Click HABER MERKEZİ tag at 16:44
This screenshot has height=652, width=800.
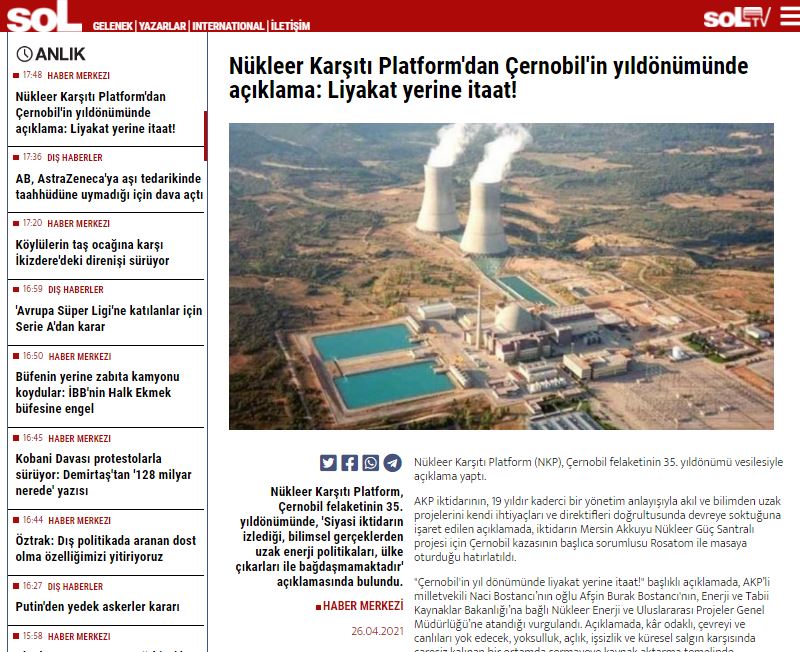(80, 520)
